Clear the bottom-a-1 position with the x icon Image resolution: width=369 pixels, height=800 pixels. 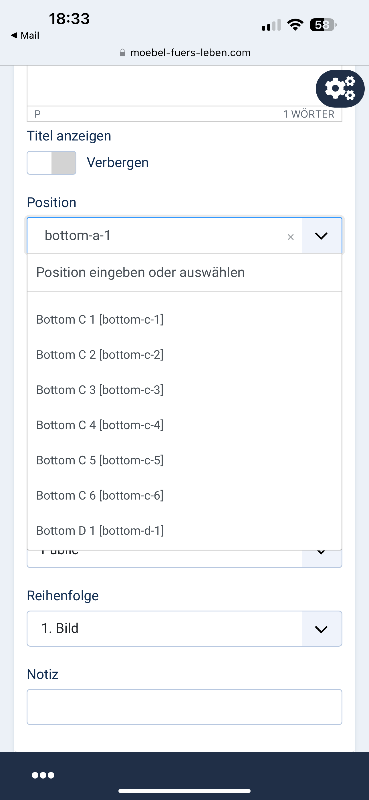290,237
